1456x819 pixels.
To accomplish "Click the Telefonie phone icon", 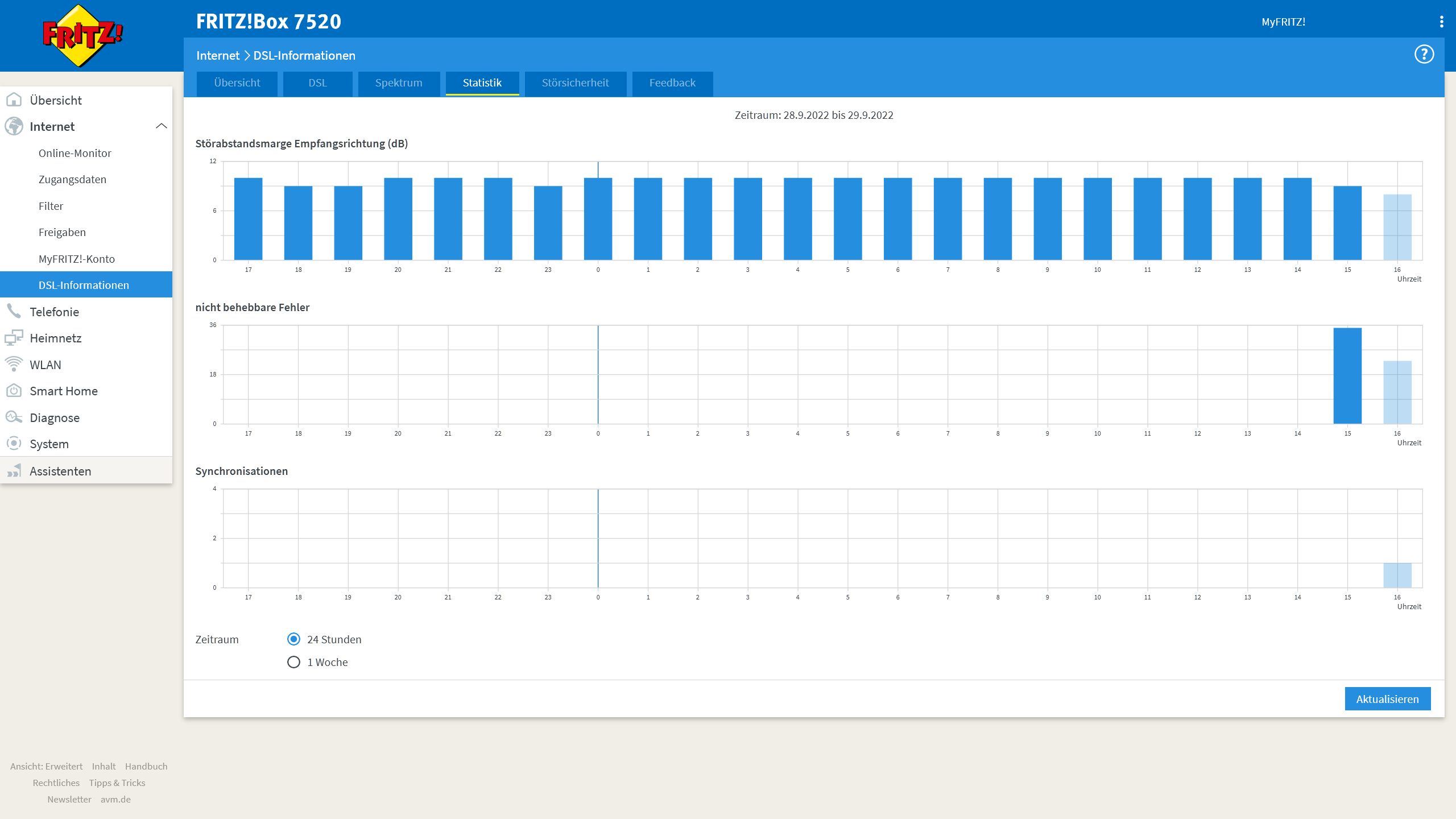I will (x=14, y=311).
